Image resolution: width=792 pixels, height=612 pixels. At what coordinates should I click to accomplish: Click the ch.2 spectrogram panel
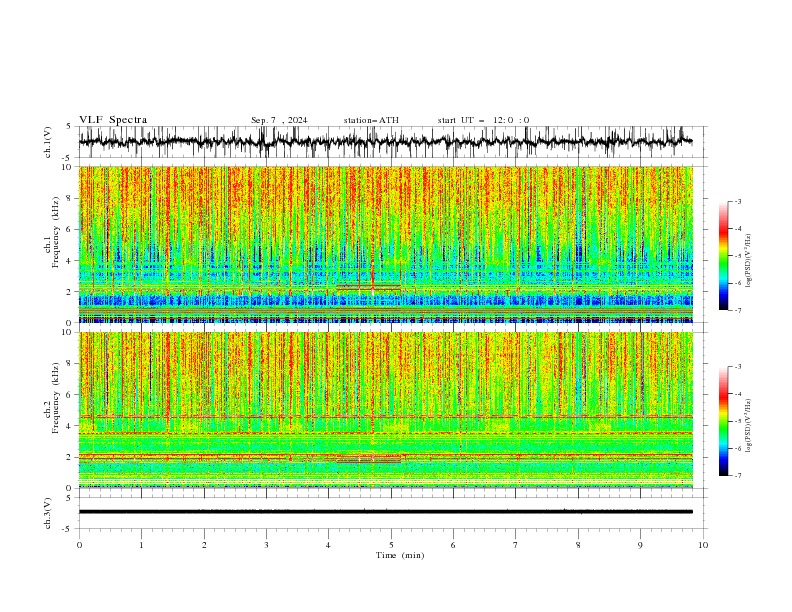tap(386, 410)
